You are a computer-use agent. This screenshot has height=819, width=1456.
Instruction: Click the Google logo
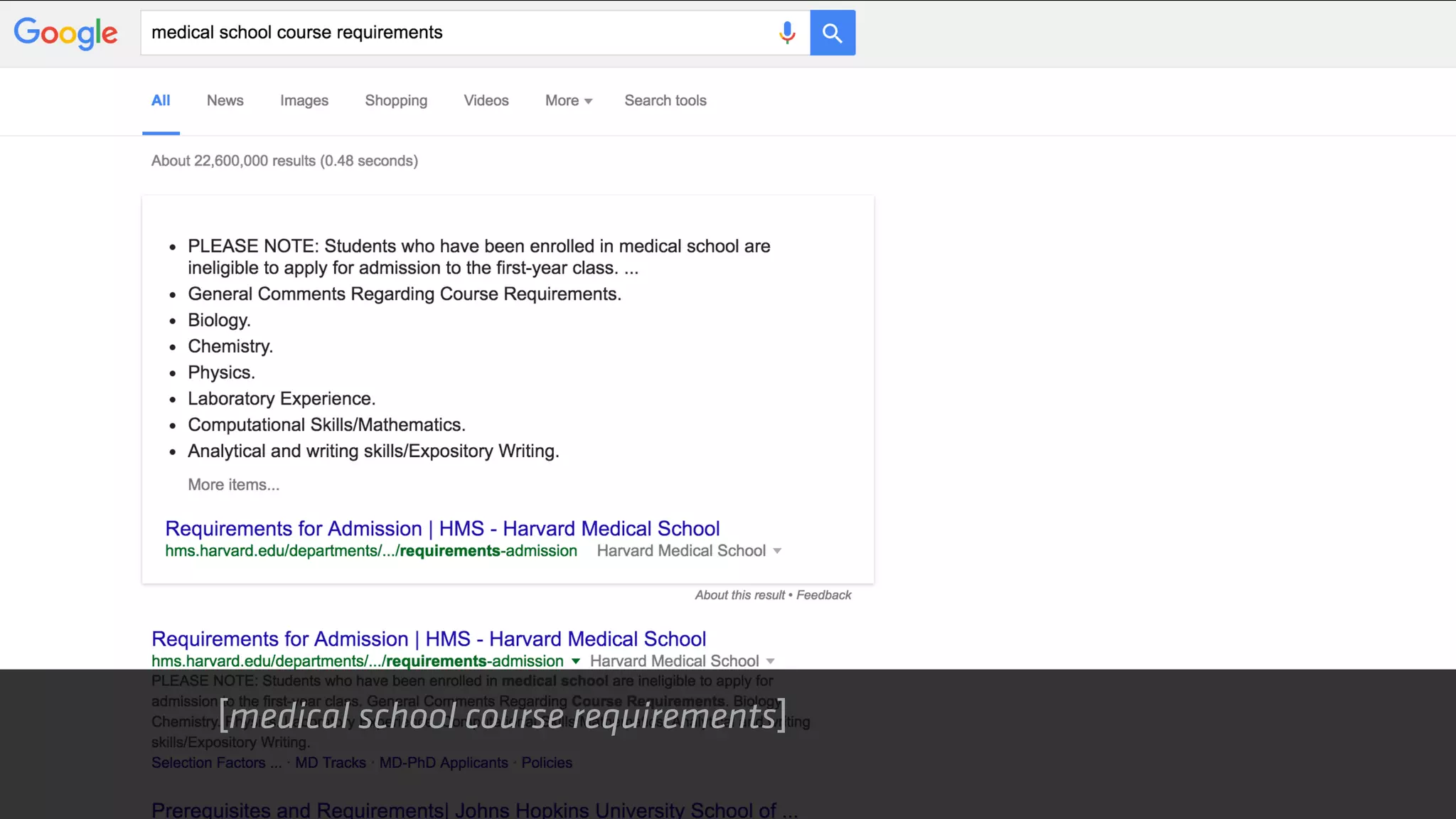66,33
